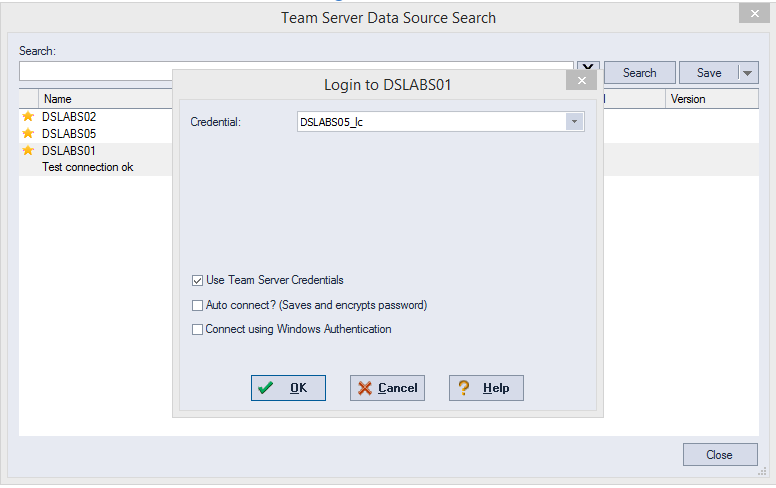Click the Search button
The height and width of the screenshot is (488, 776).
pyautogui.click(x=639, y=73)
